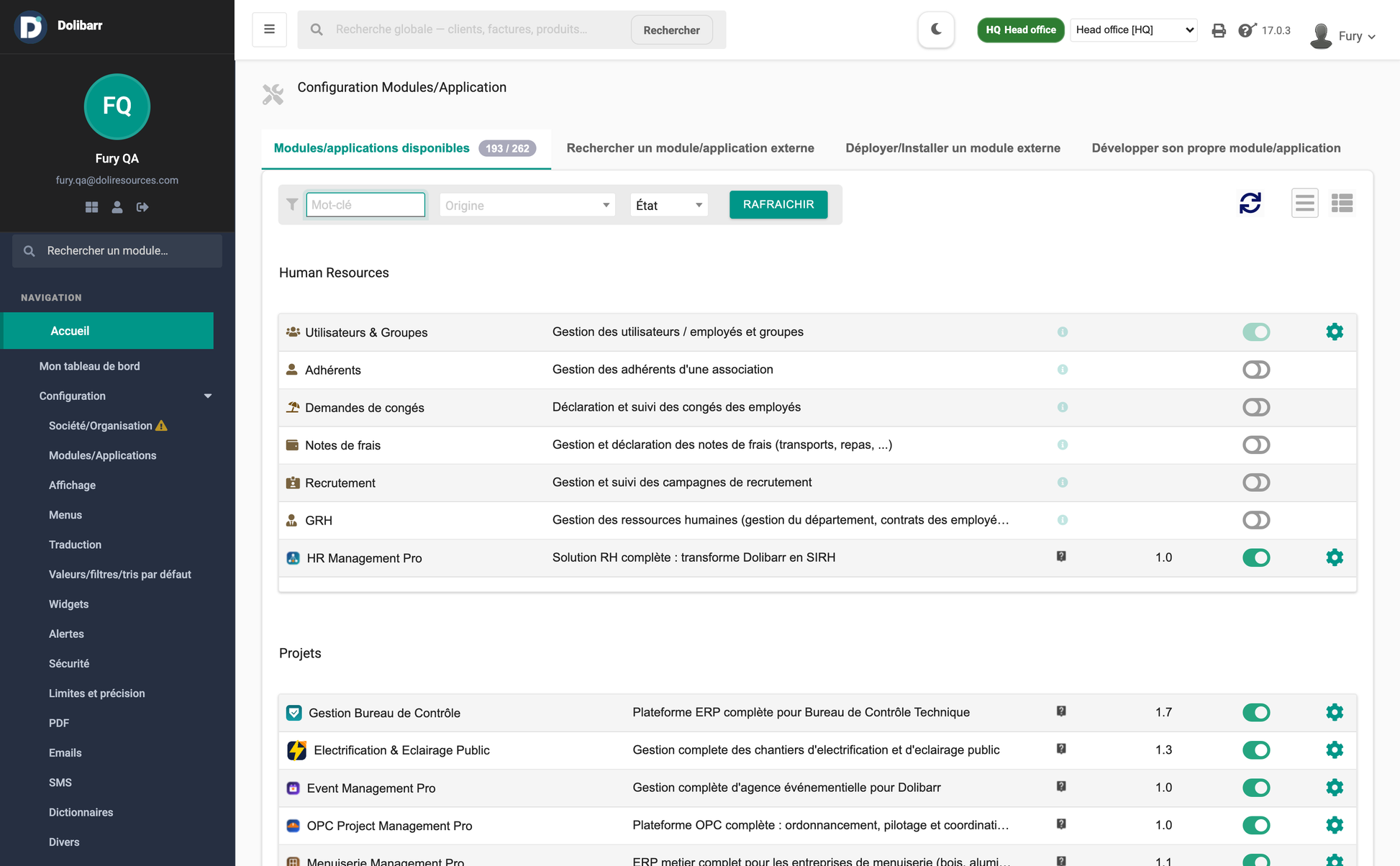Open Affichage settings link
This screenshot has height=866, width=1400.
point(72,486)
